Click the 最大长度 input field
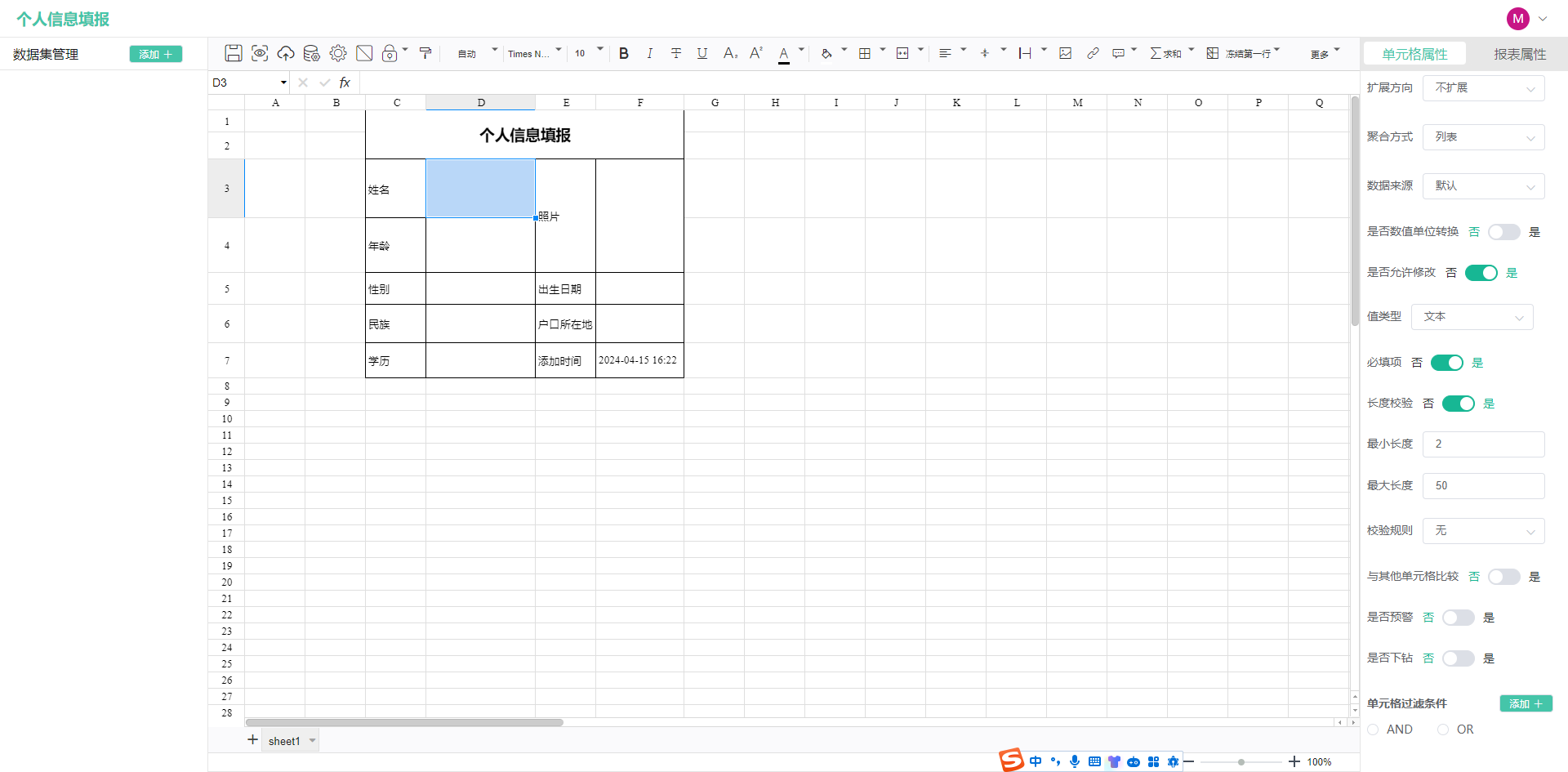 1483,486
